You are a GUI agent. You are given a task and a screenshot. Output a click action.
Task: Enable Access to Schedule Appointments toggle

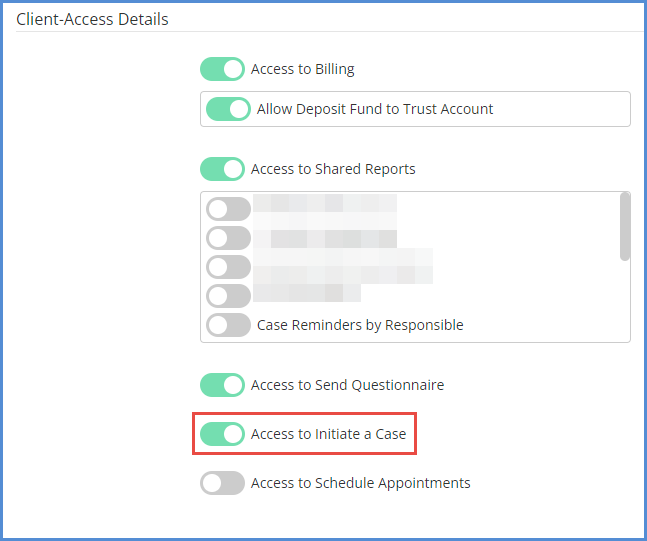coord(222,483)
